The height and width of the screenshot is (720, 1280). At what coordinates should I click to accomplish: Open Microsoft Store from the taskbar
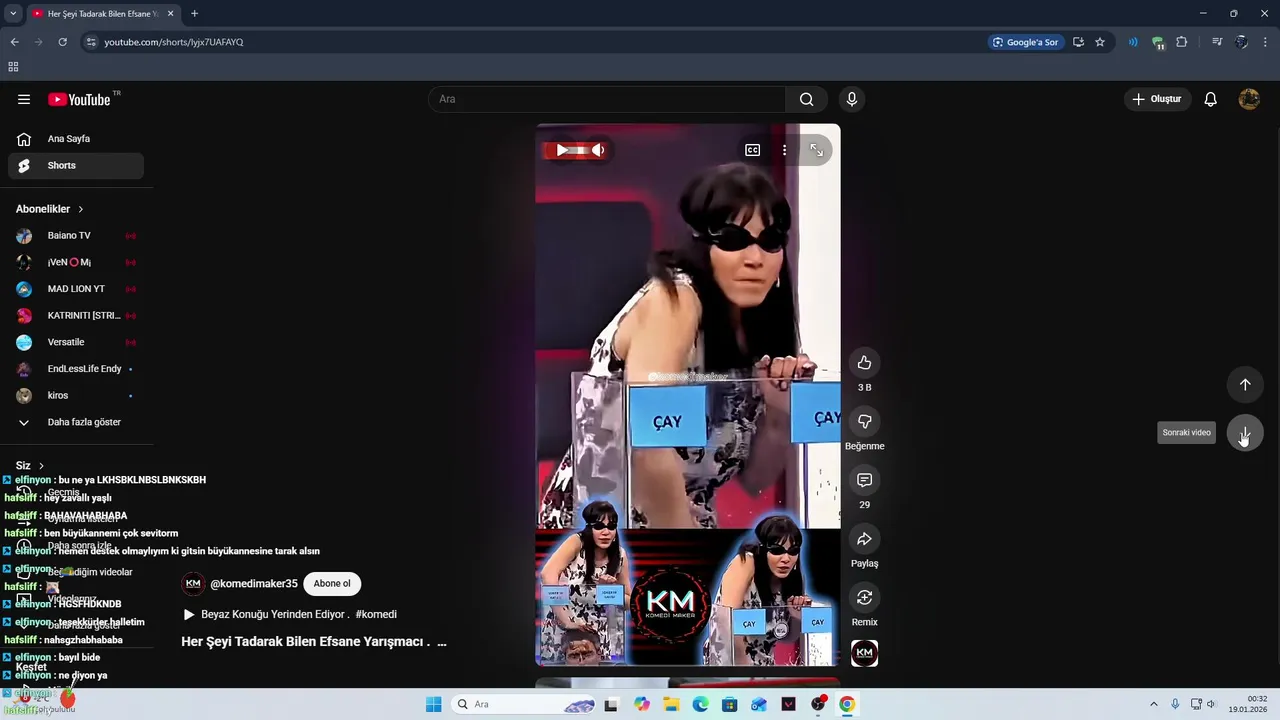click(x=730, y=704)
